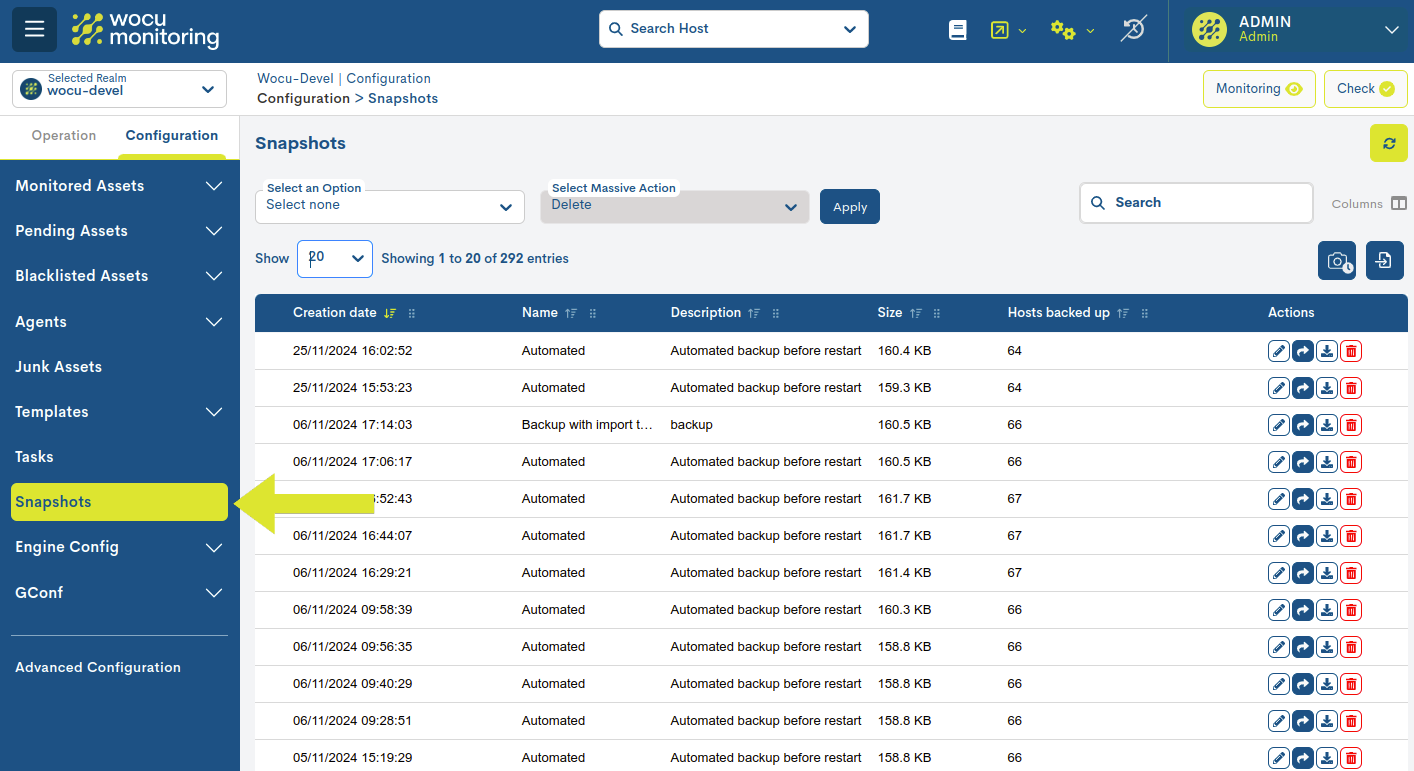Switch to the Operation tab
1414x771 pixels.
point(63,135)
